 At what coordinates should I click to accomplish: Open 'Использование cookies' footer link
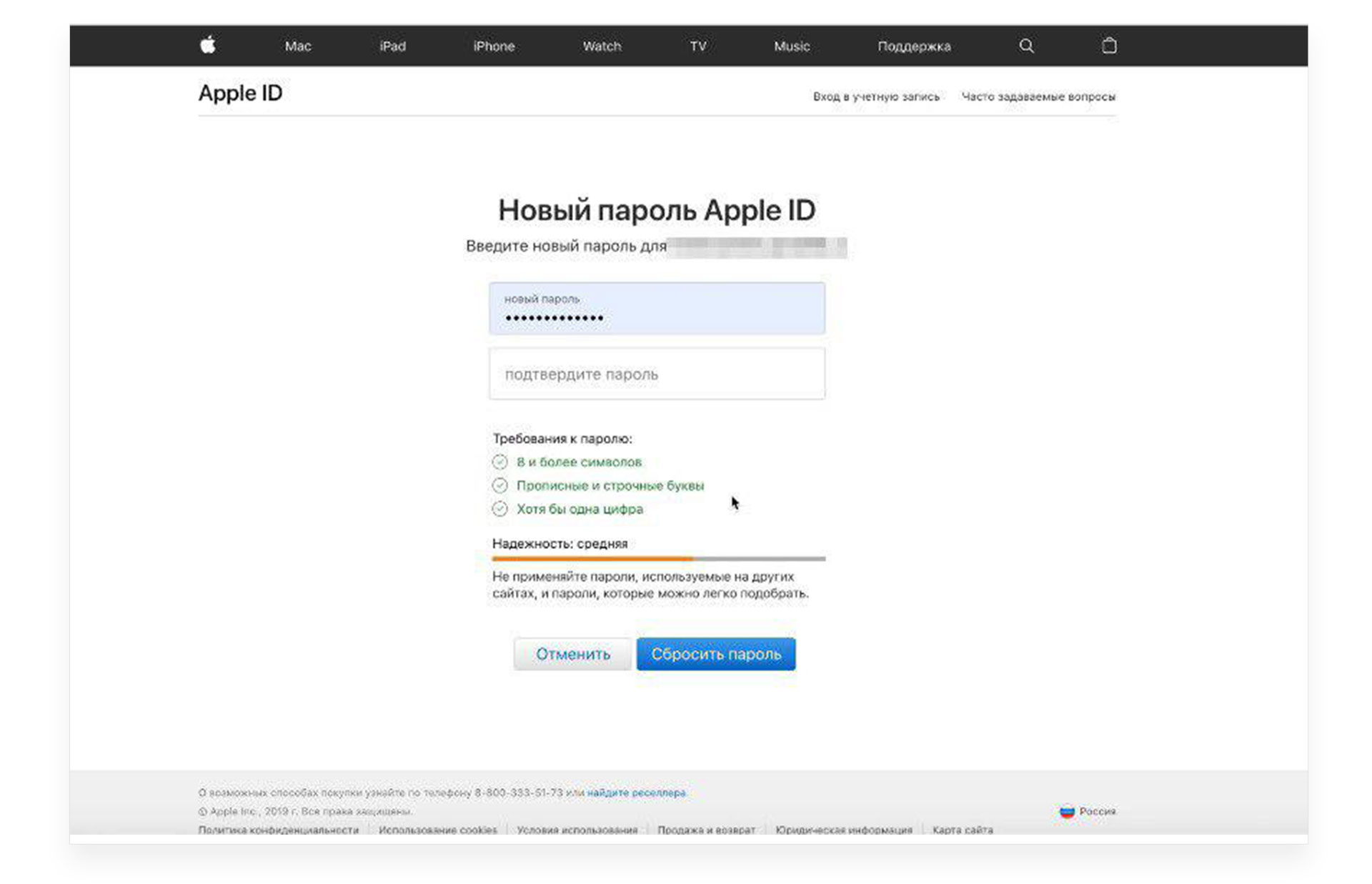tap(438, 830)
